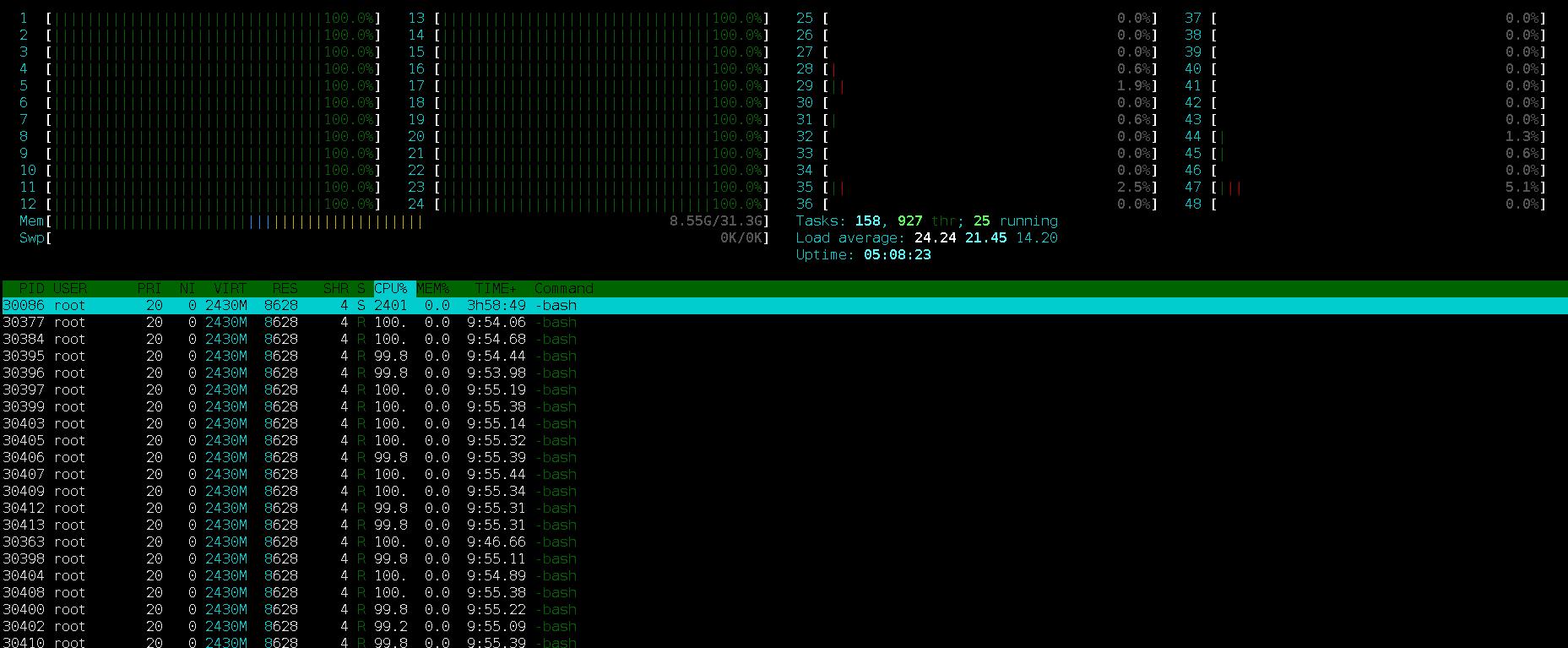Click CPU 35 meter showing 2.5%

(977, 187)
